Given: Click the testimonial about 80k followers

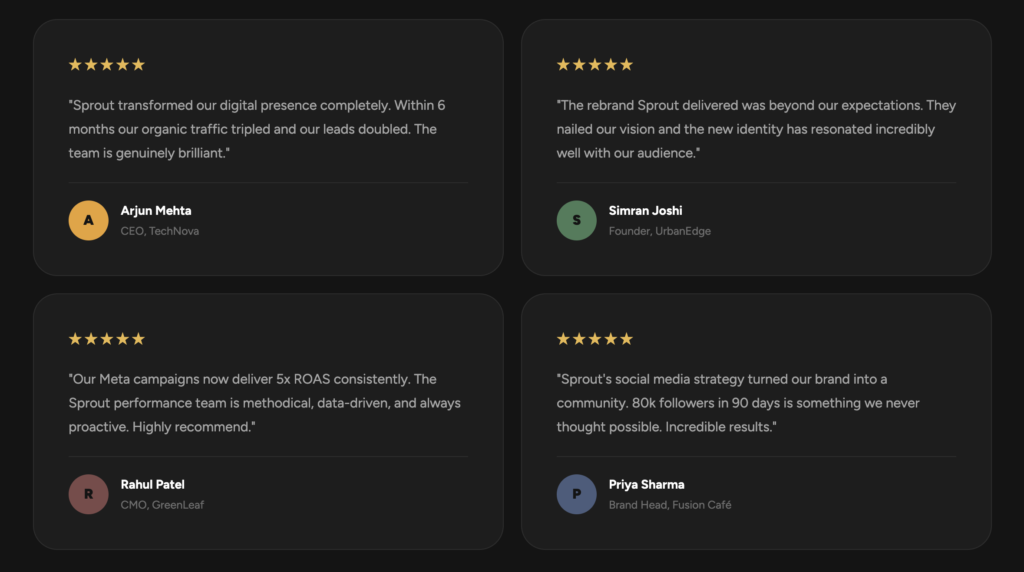Looking at the screenshot, I should click(736, 403).
